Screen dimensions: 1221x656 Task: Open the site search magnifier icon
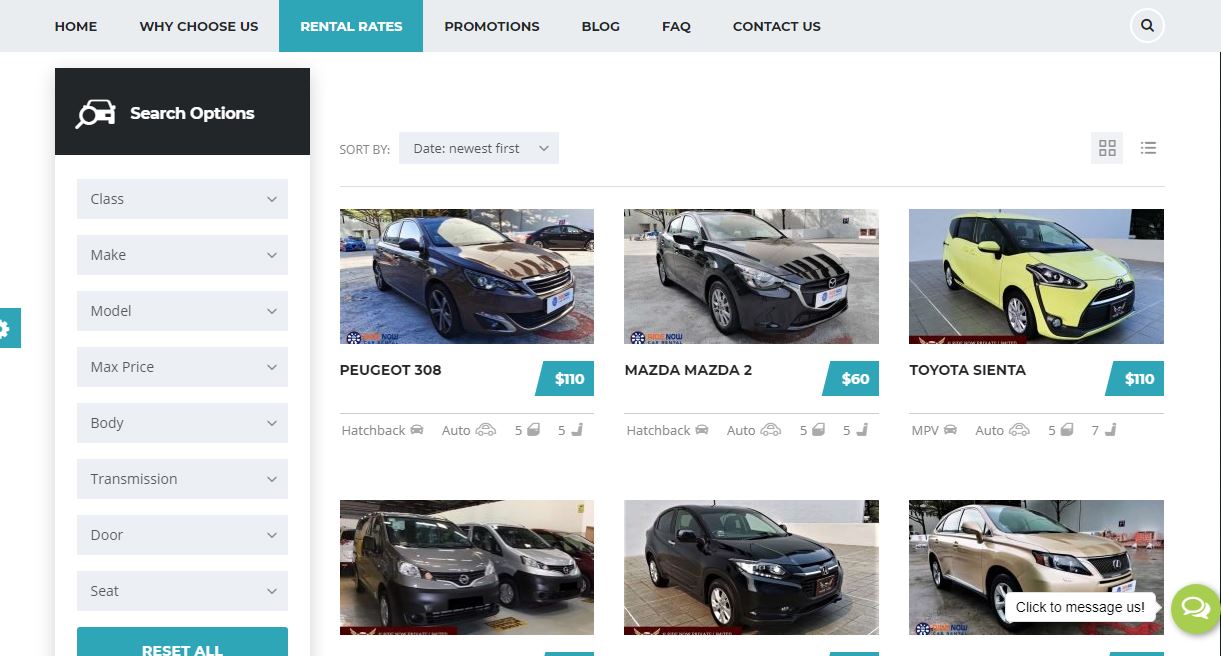1147,26
